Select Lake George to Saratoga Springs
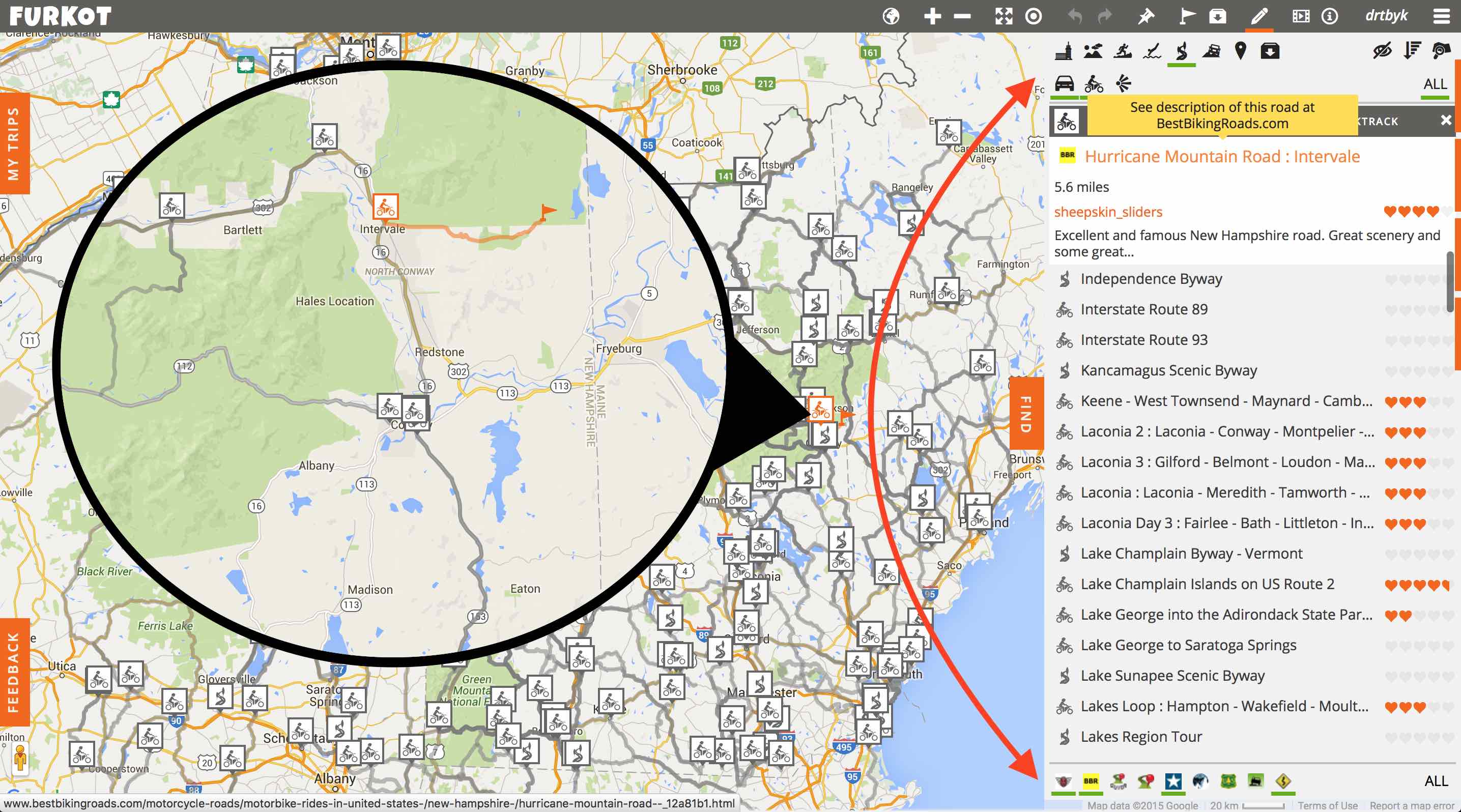This screenshot has height=812, width=1461. click(x=1188, y=645)
